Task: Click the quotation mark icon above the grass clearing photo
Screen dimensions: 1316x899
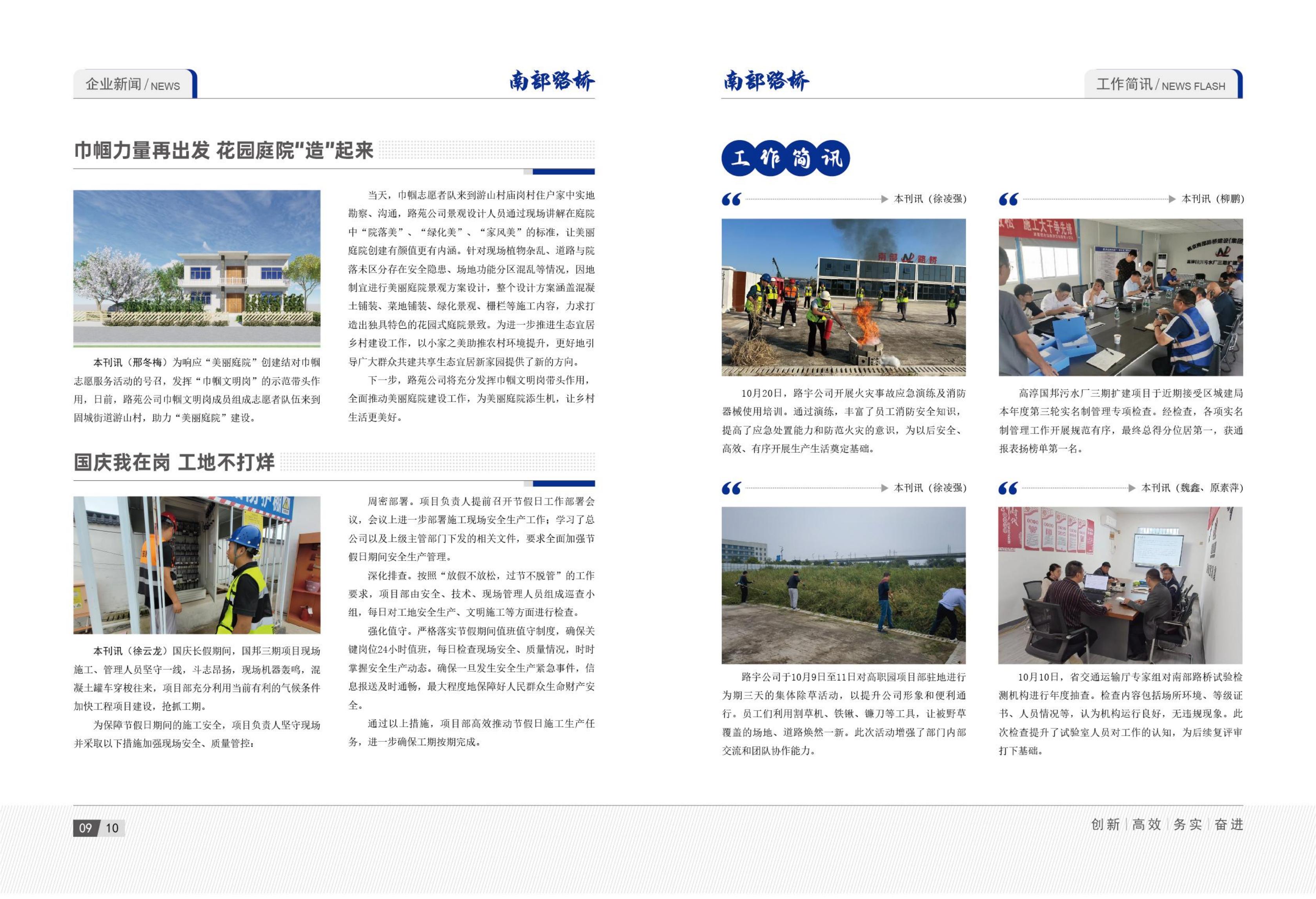Action: coord(732,488)
